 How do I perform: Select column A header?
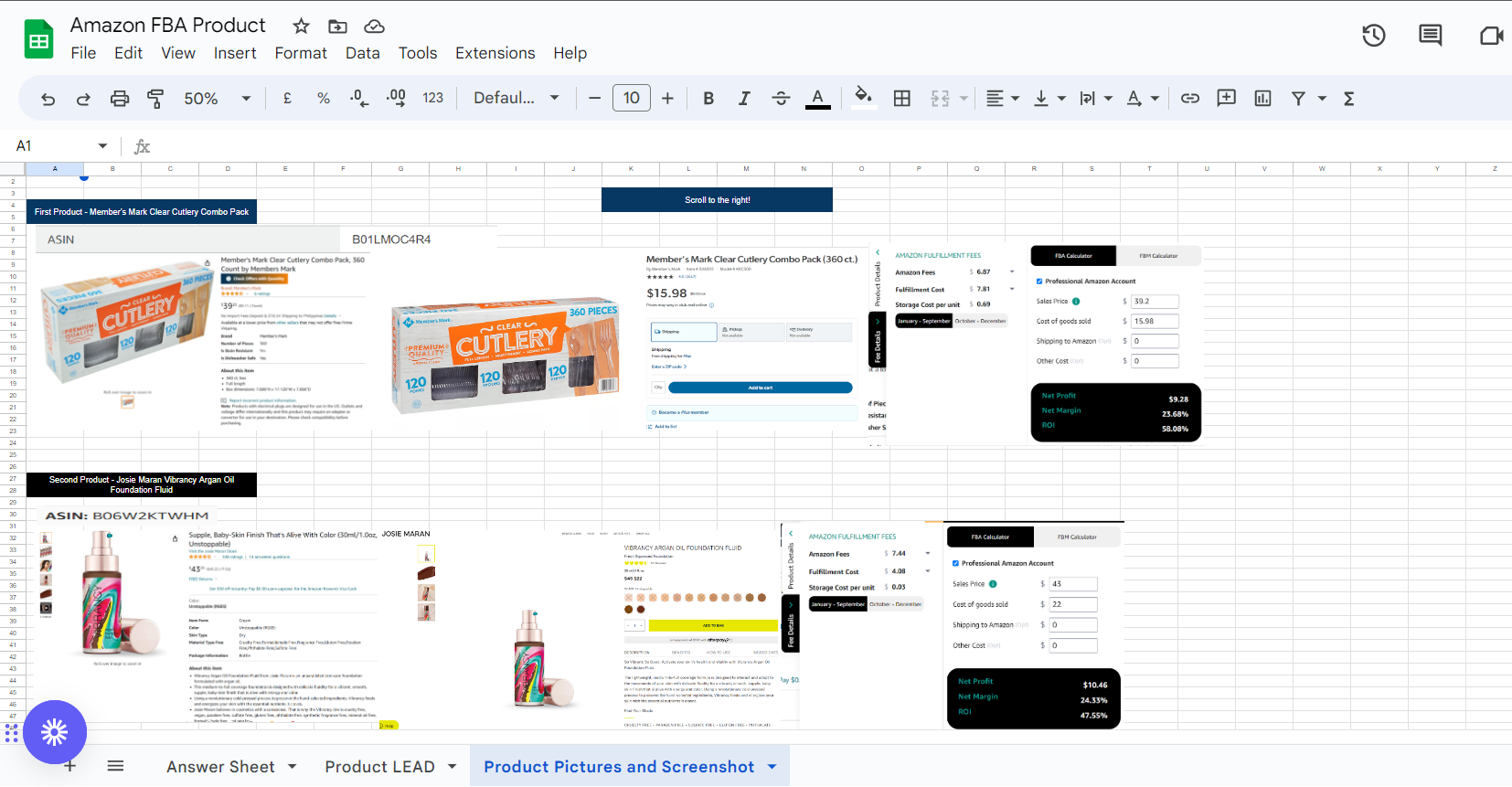tap(55, 169)
